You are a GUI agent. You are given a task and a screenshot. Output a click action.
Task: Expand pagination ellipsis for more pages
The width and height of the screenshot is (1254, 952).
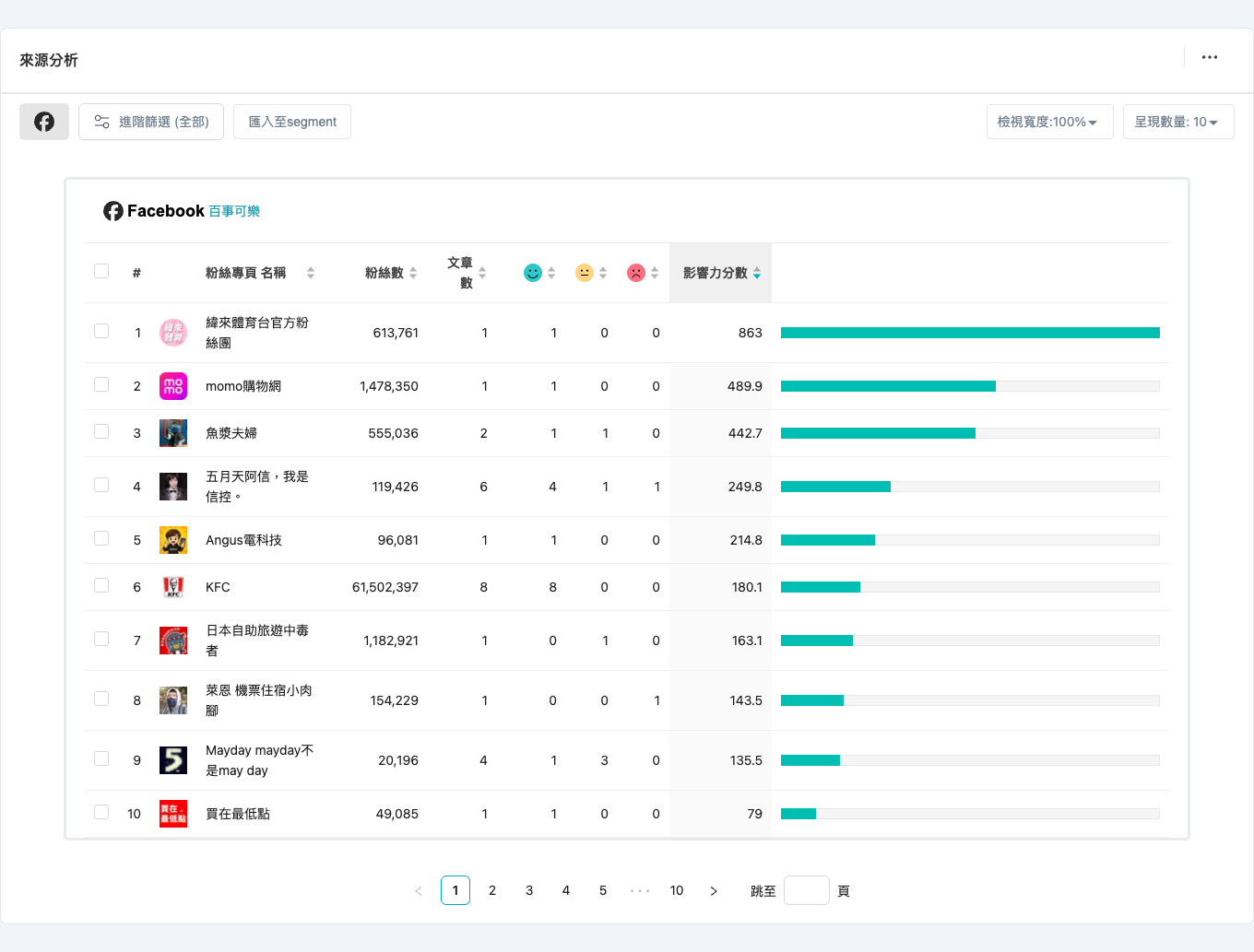click(x=640, y=891)
